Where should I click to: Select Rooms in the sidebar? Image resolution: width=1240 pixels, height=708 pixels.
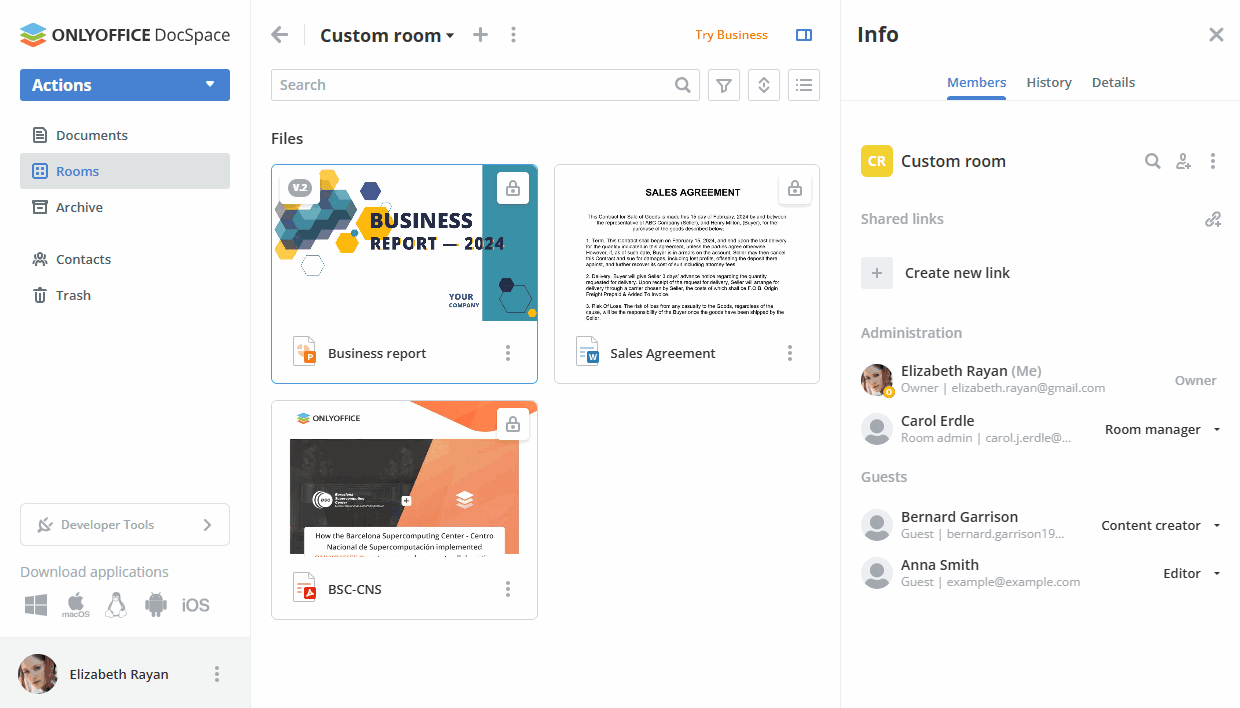coord(125,171)
